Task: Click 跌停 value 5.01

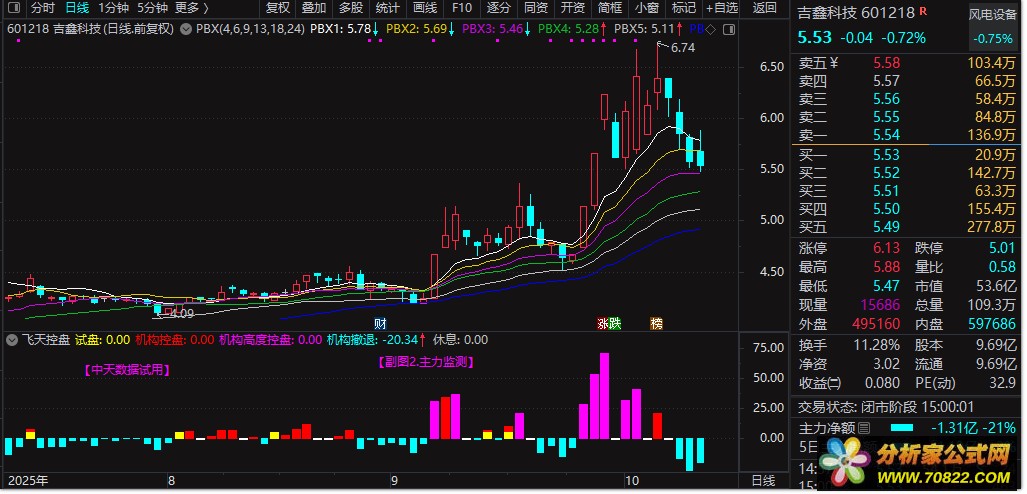Action: [x=1002, y=249]
